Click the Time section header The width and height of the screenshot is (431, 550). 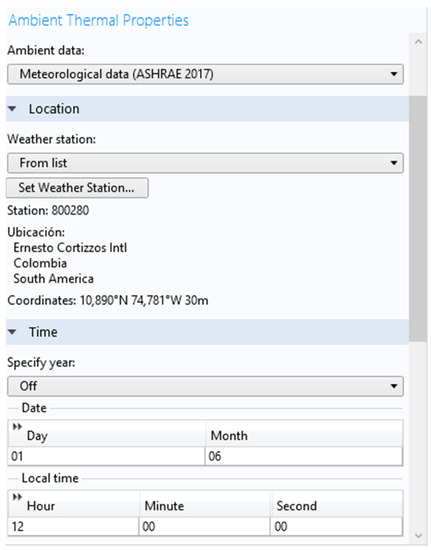tap(207, 332)
